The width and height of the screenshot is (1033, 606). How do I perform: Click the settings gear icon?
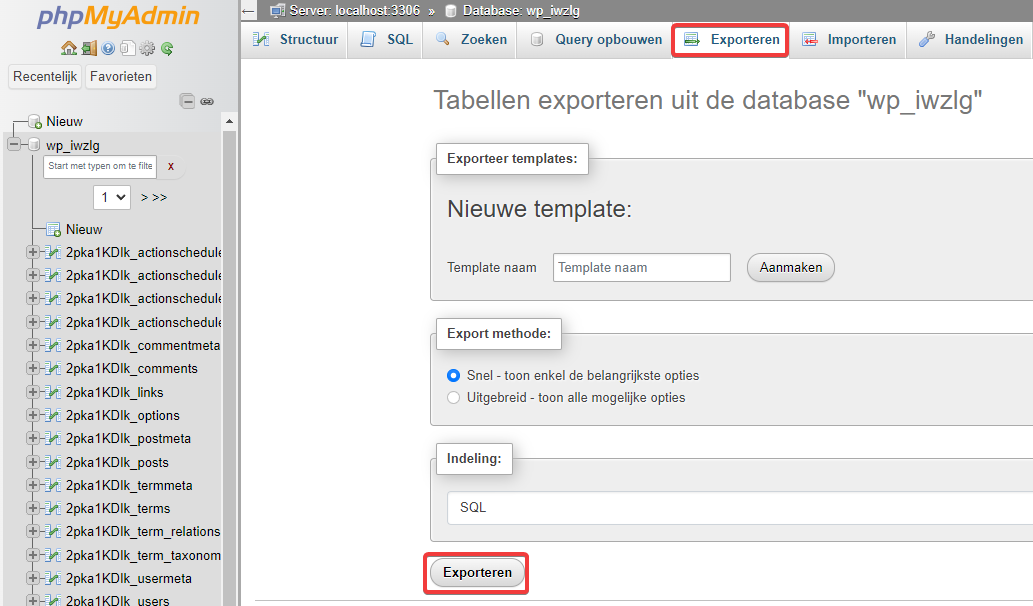point(146,49)
